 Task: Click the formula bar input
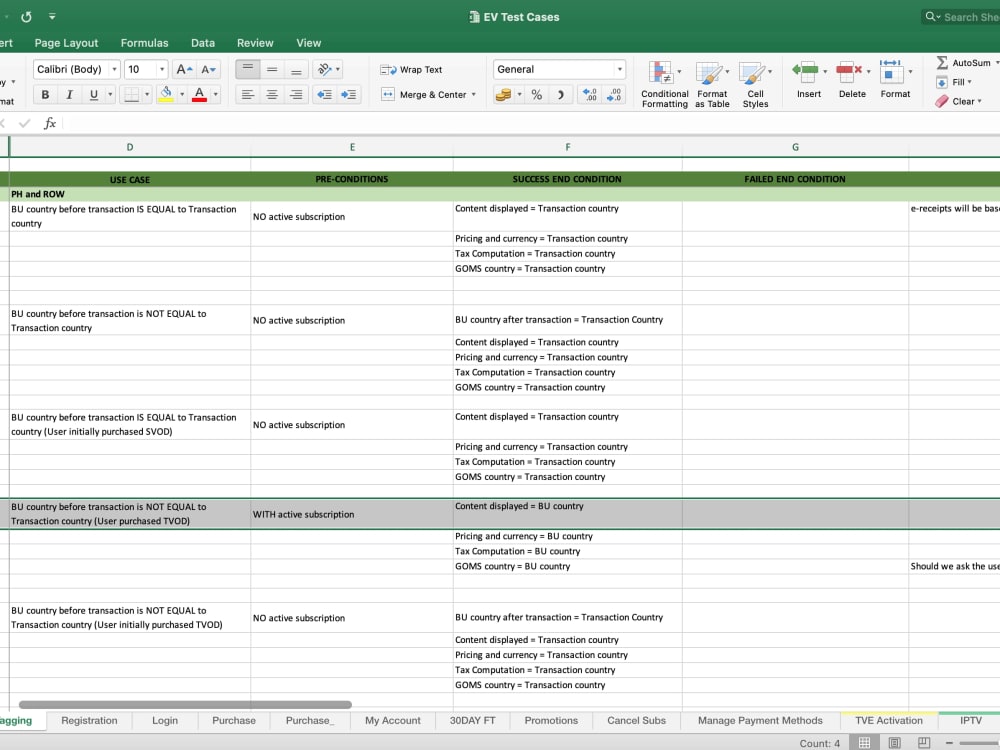[x=529, y=123]
